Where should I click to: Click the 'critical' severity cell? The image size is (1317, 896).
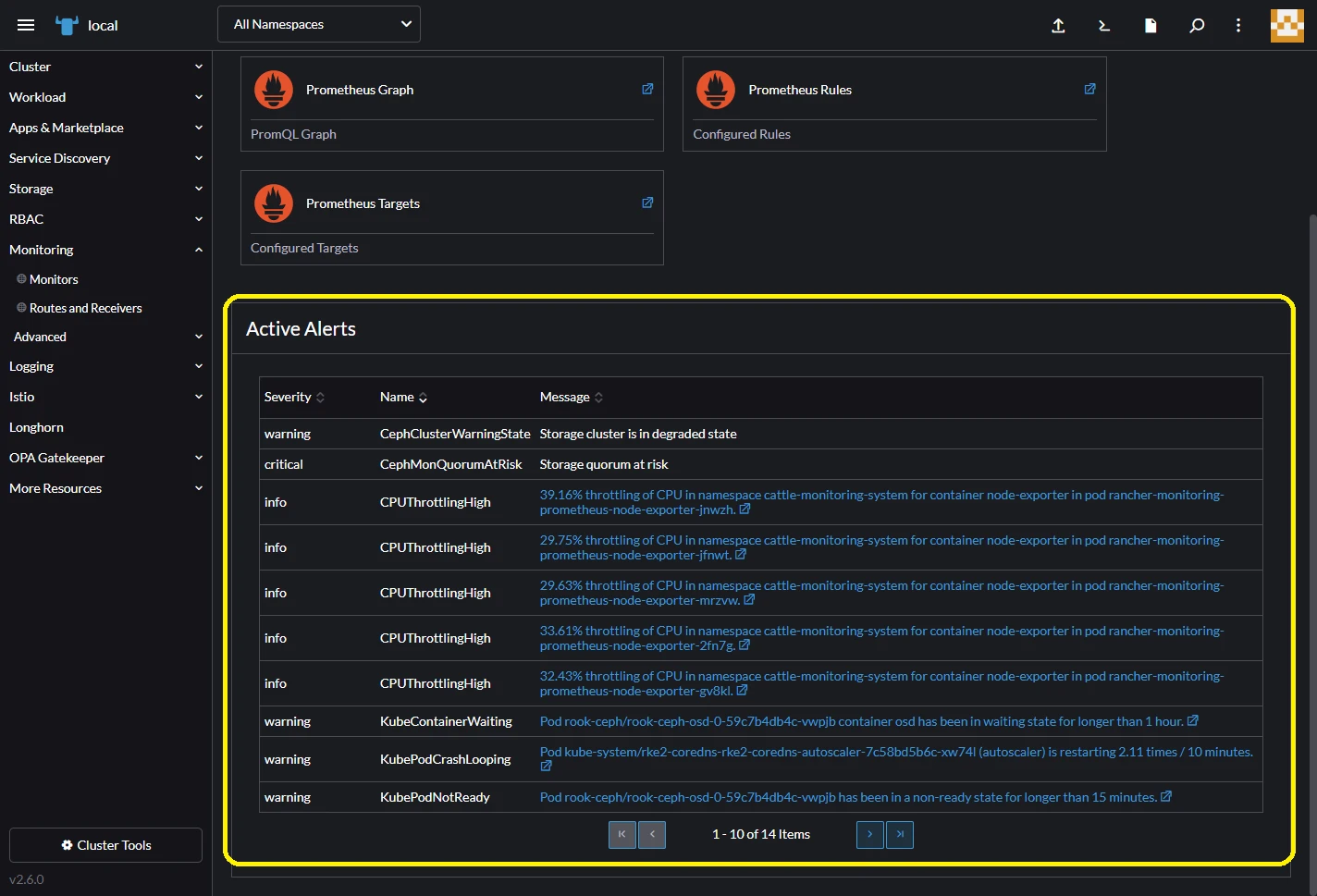tap(284, 464)
